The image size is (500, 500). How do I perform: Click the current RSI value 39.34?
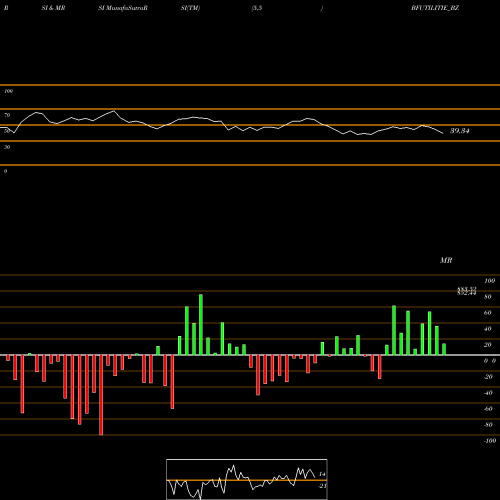click(460, 131)
